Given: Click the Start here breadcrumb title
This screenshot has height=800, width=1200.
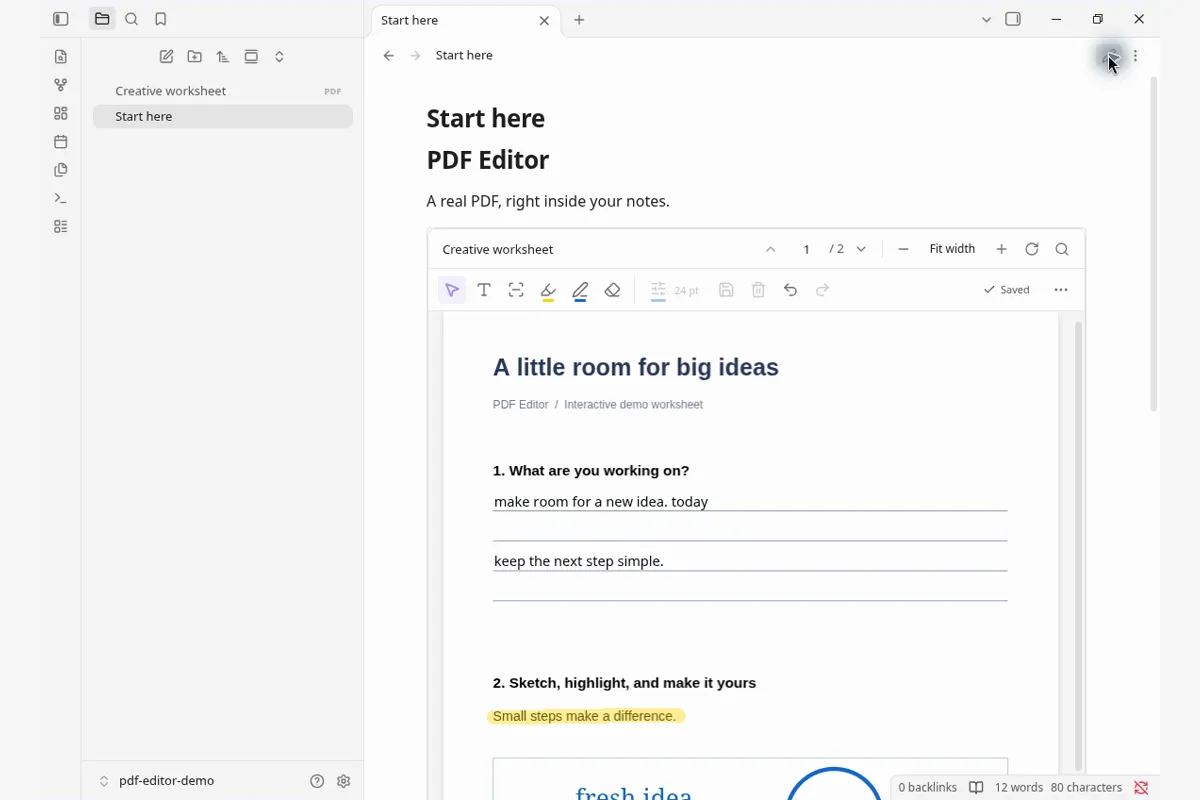Looking at the screenshot, I should coord(464,55).
